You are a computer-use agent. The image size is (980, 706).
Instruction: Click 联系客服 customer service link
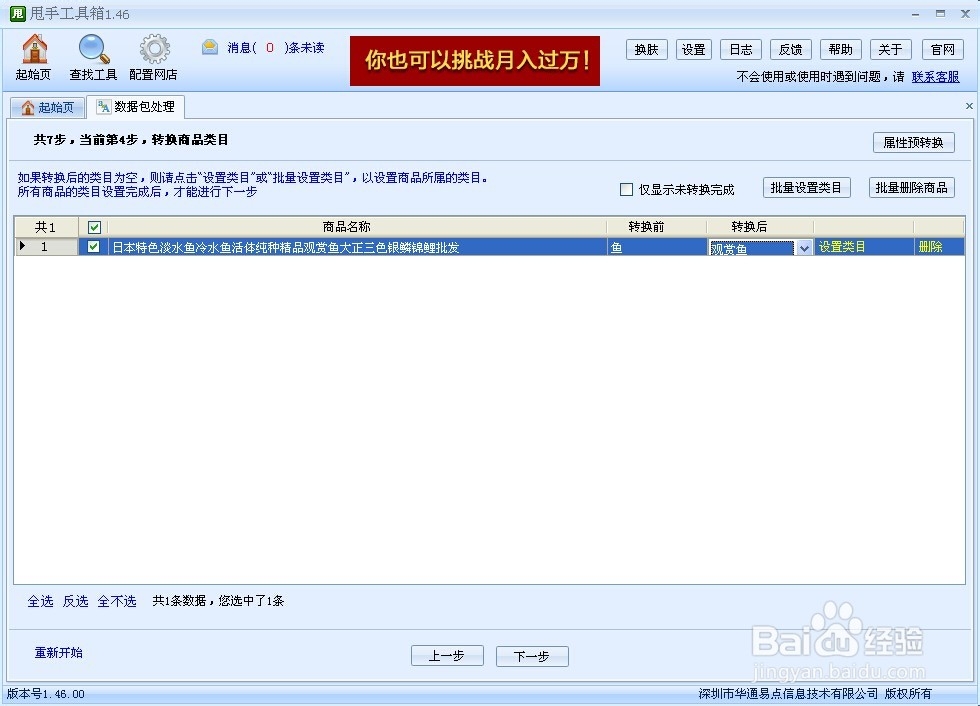(x=936, y=76)
